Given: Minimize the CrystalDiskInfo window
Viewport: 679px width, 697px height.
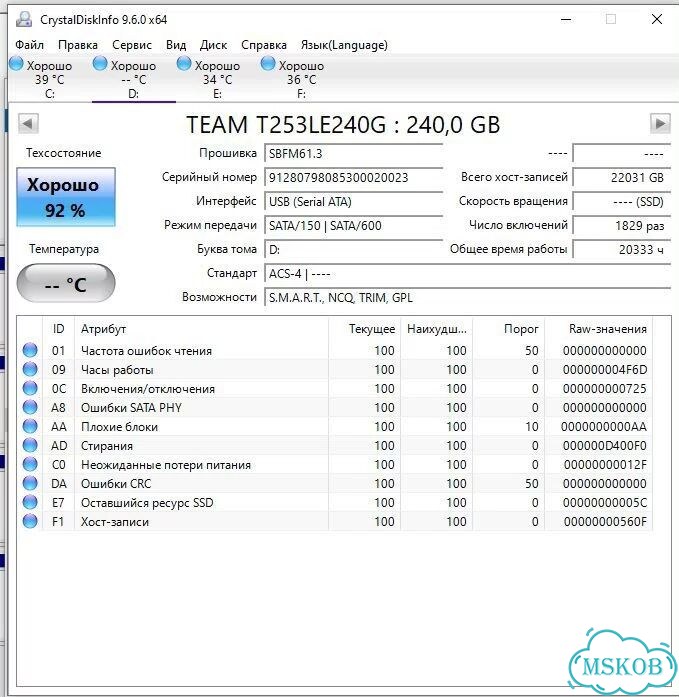Looking at the screenshot, I should tap(566, 20).
